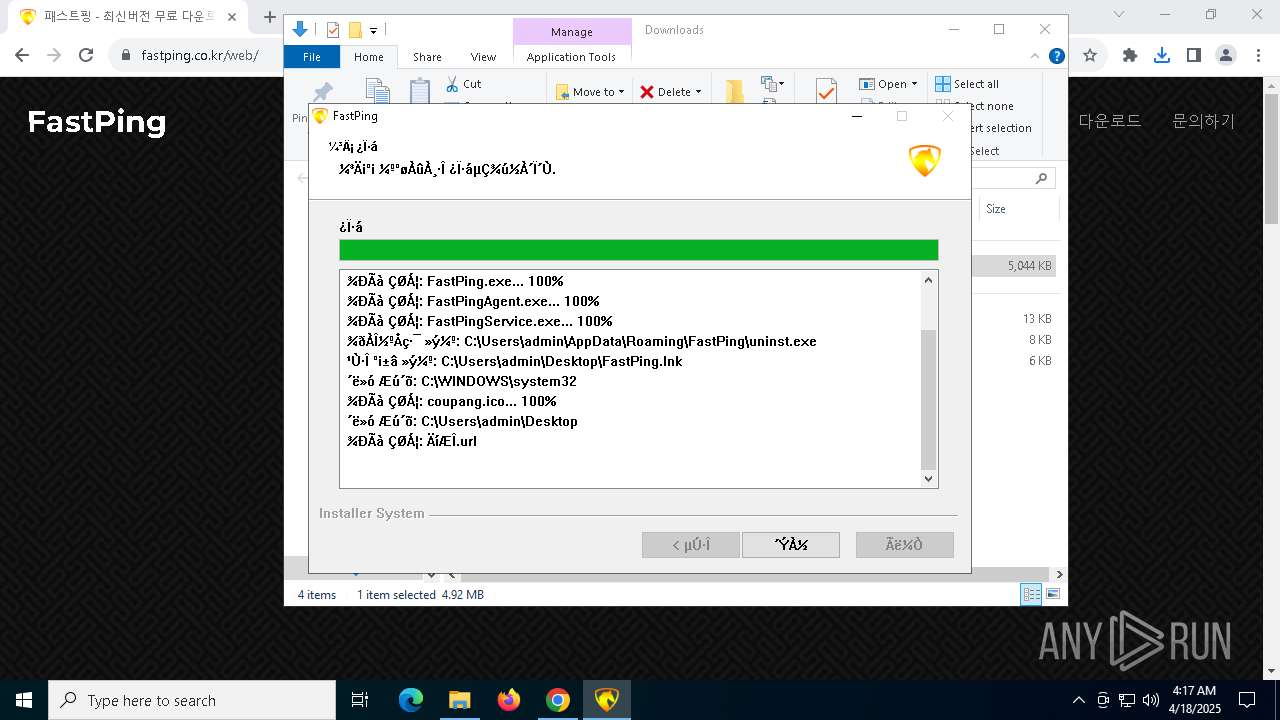The image size is (1280, 720).
Task: Switch to the Share ribbon tab
Action: click(427, 57)
